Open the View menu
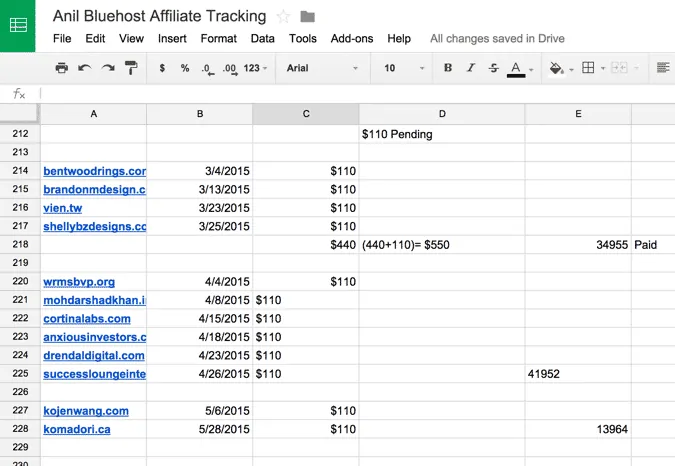This screenshot has height=466, width=675. 131,39
